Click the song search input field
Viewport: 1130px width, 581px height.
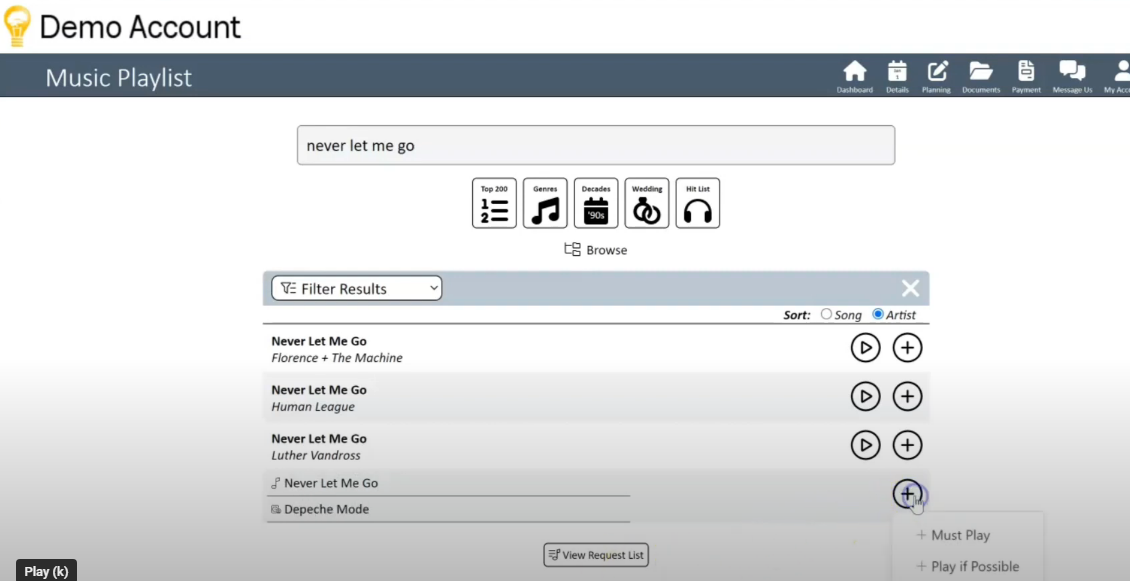click(x=596, y=145)
